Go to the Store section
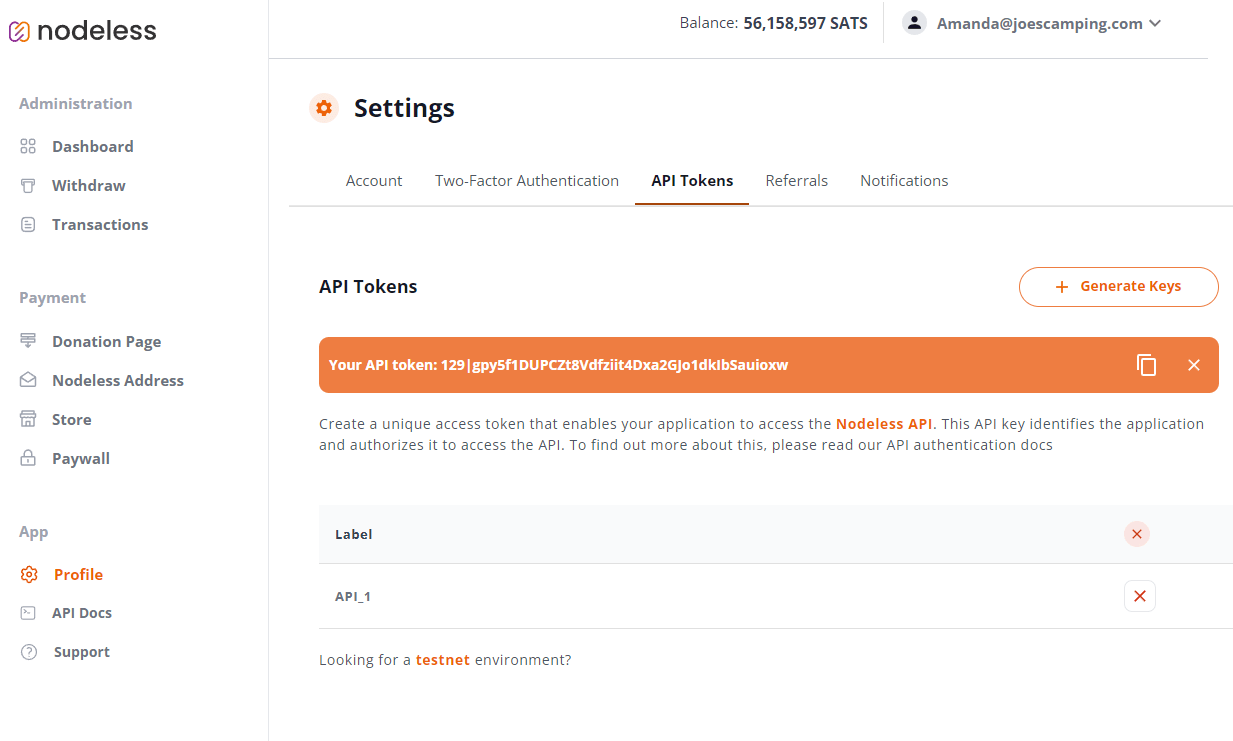1233x741 pixels. pyautogui.click(x=71, y=419)
